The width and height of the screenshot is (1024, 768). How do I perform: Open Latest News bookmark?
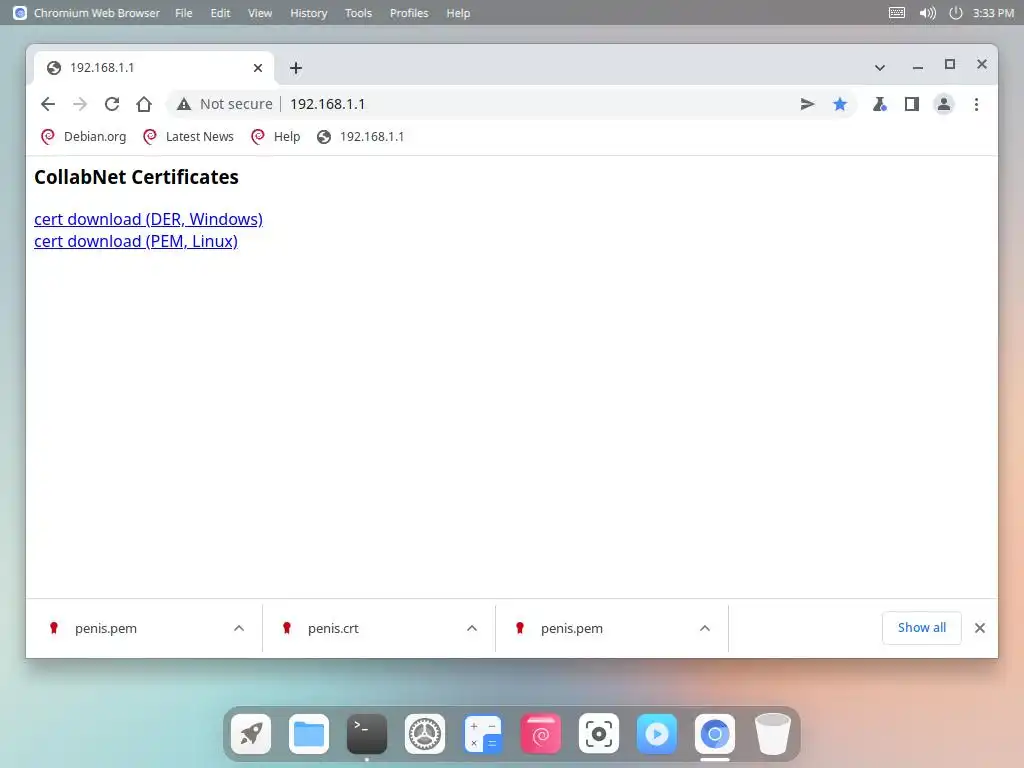click(188, 136)
